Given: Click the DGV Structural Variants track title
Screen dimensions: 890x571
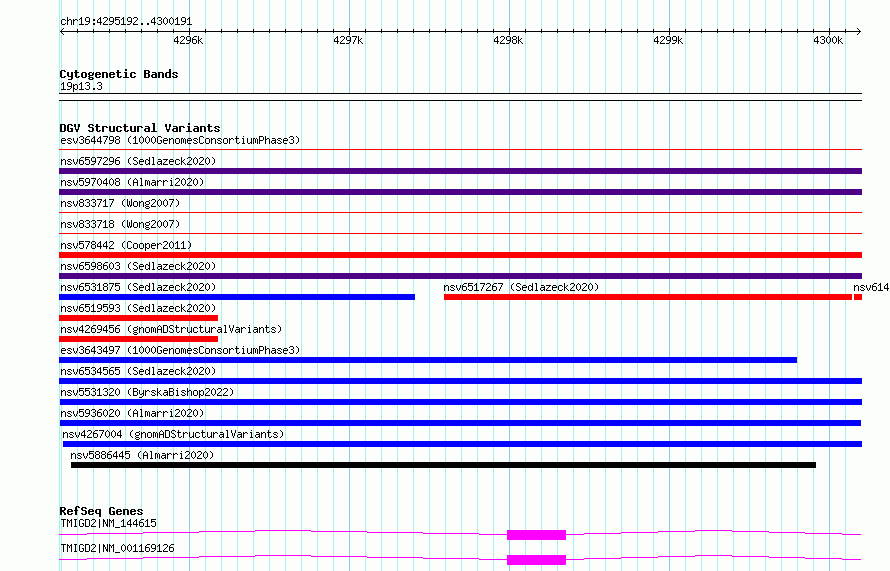Looking at the screenshot, I should 140,128.
